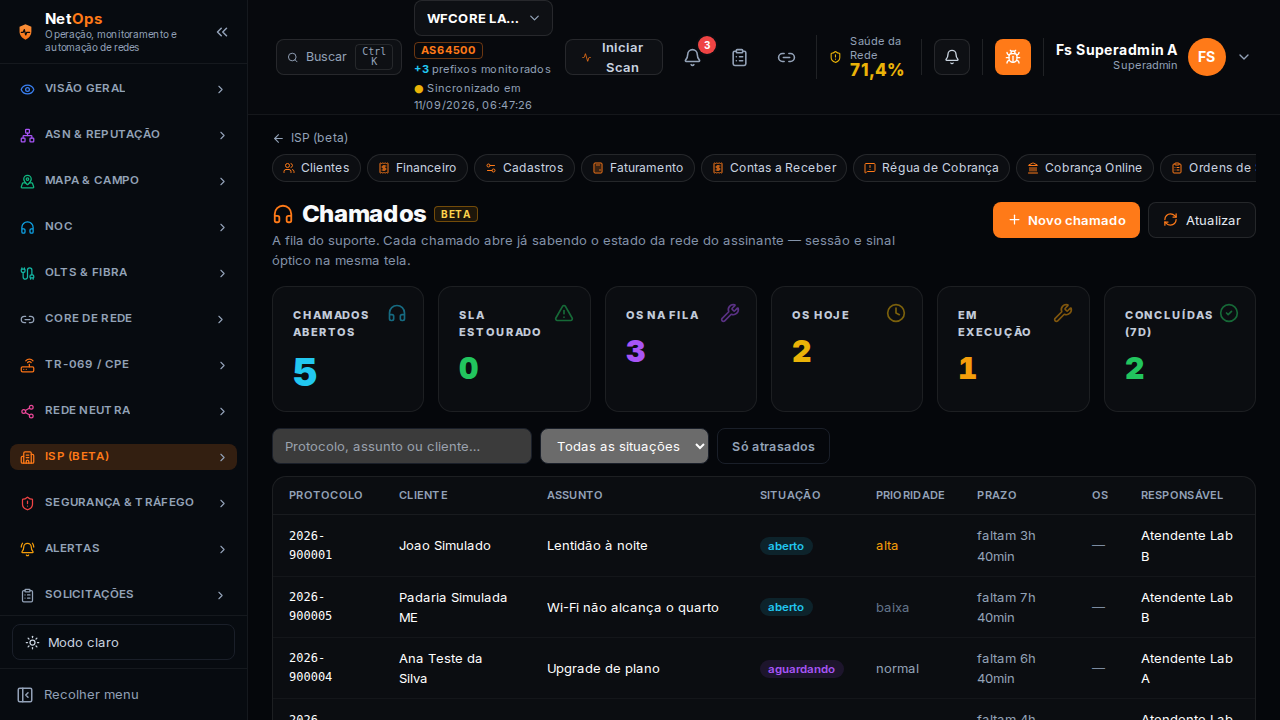Click check icon on Concluídas card

[1229, 313]
